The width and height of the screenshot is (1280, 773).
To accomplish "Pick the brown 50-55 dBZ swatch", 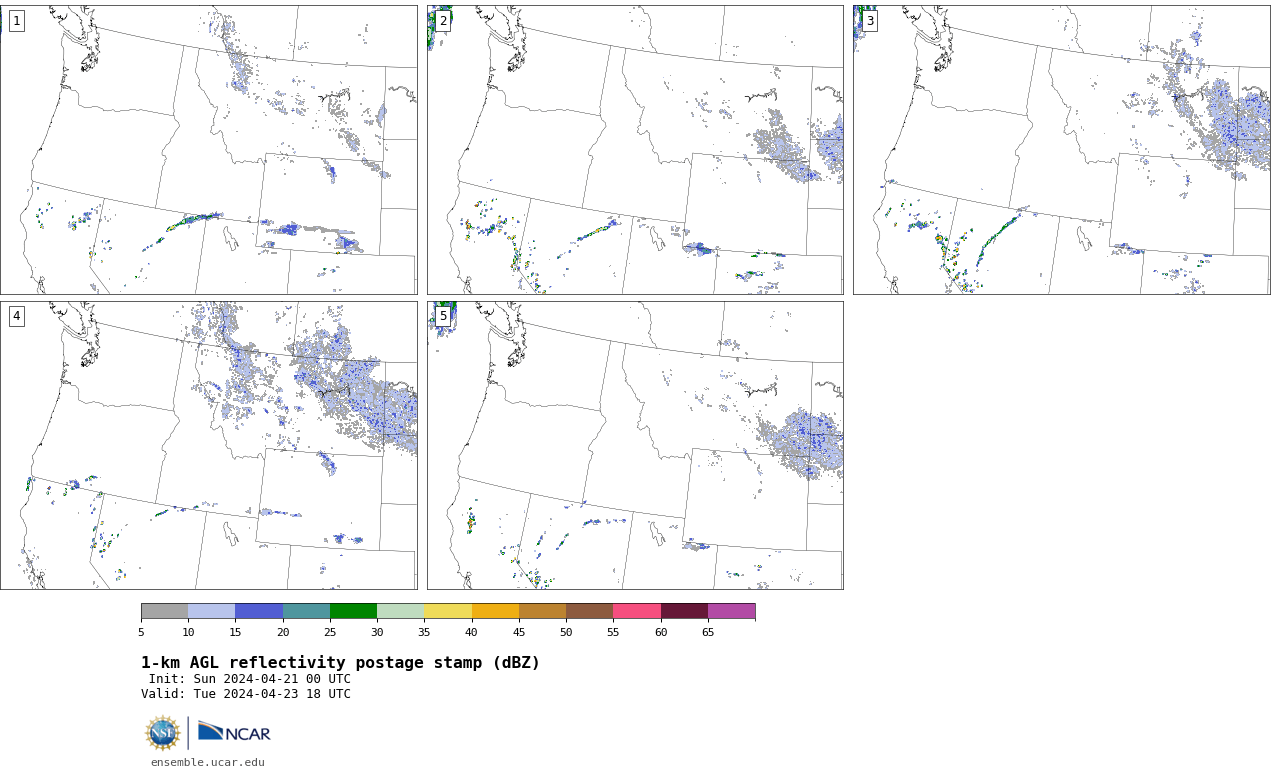I will click(x=590, y=611).
